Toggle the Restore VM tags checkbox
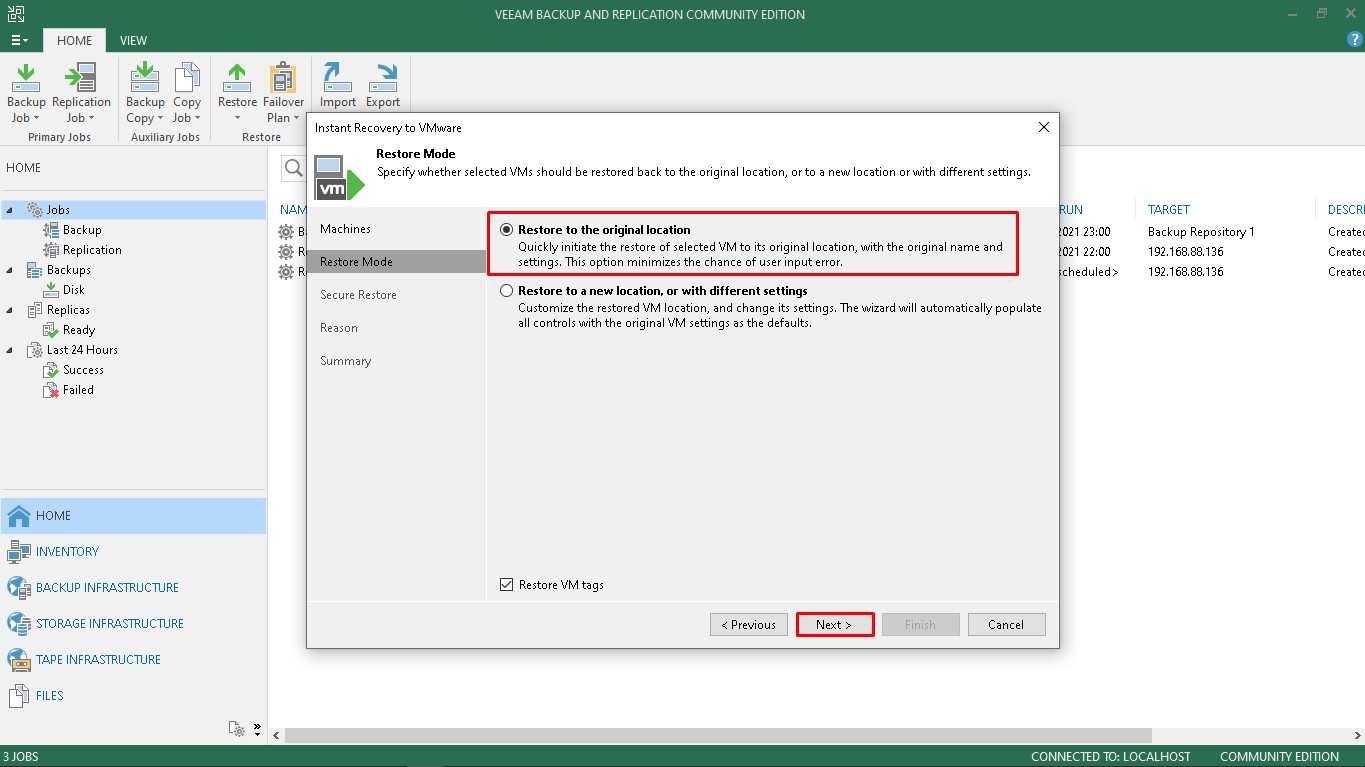Image resolution: width=1365 pixels, height=767 pixels. point(506,585)
